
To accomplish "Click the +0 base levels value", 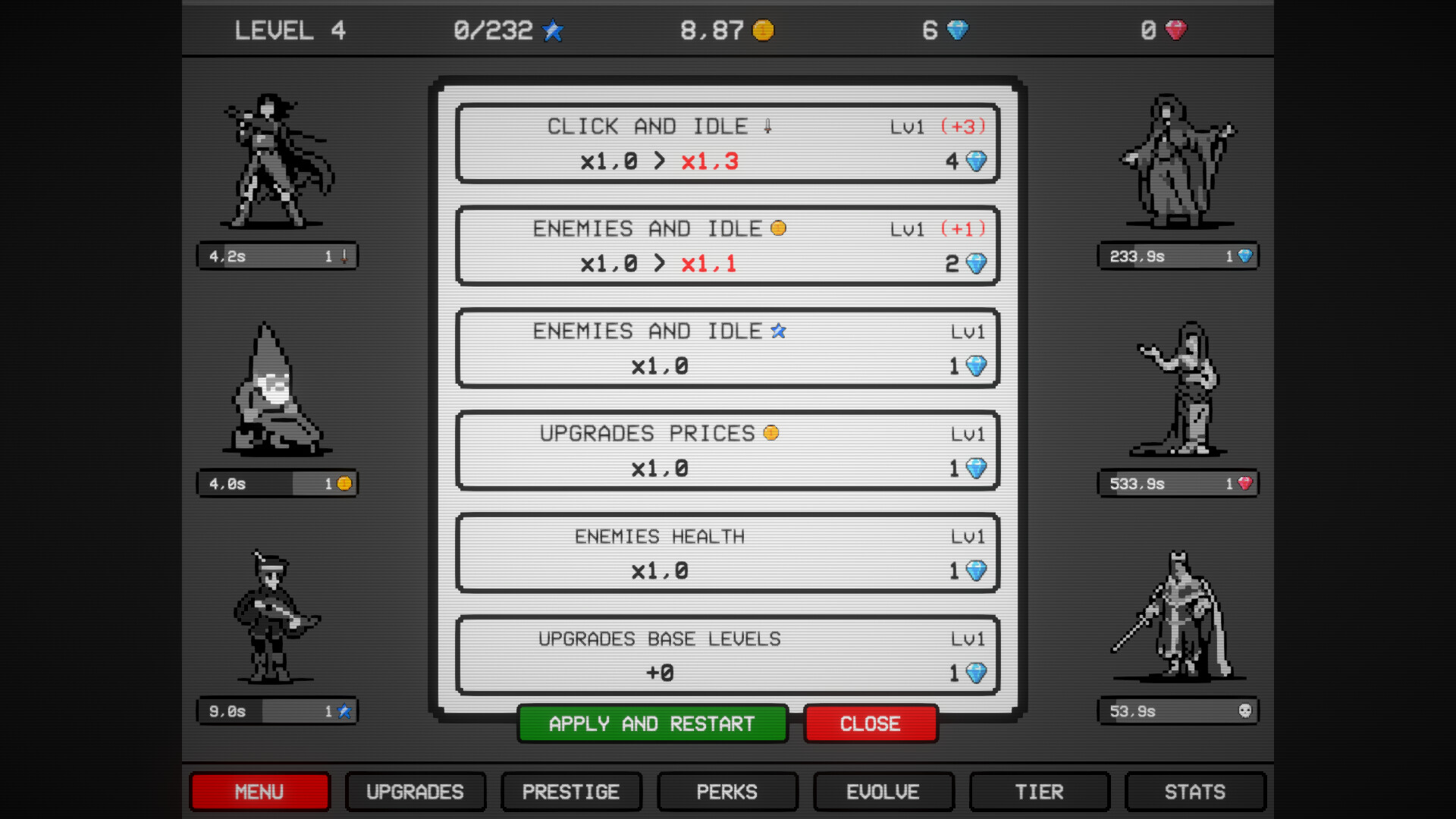I will pyautogui.click(x=660, y=673).
